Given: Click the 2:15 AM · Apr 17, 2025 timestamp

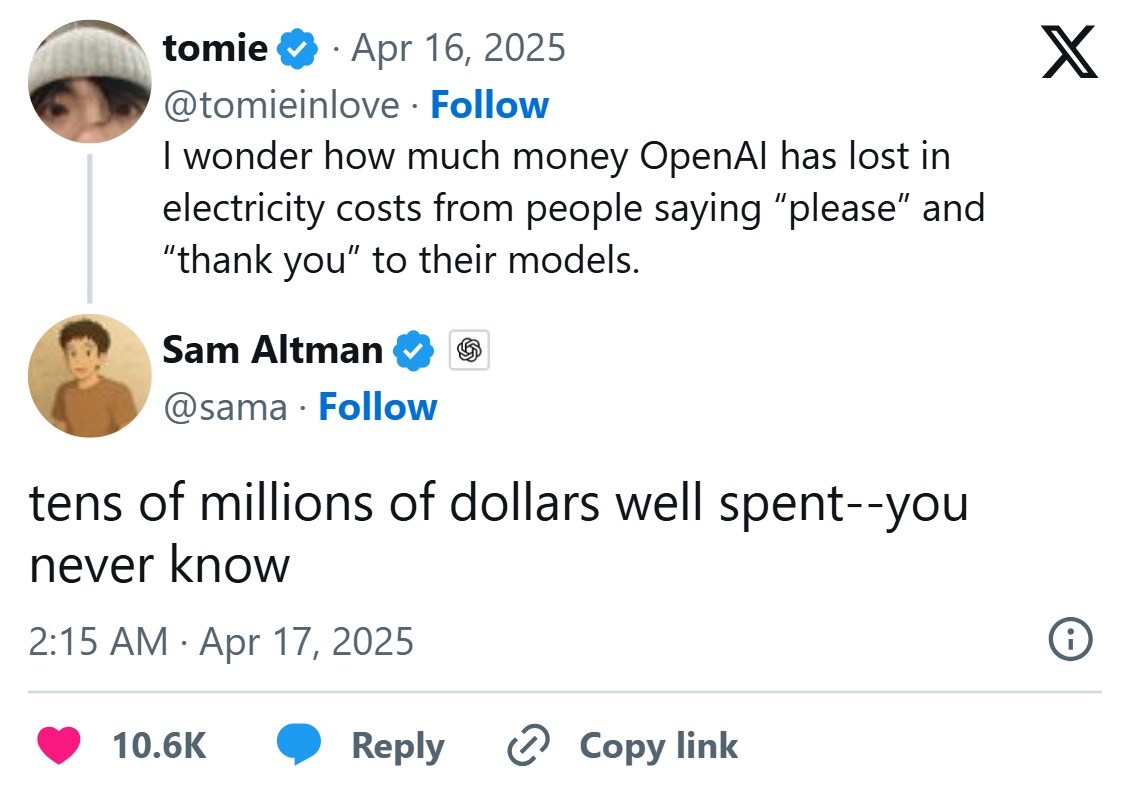Looking at the screenshot, I should (x=221, y=640).
